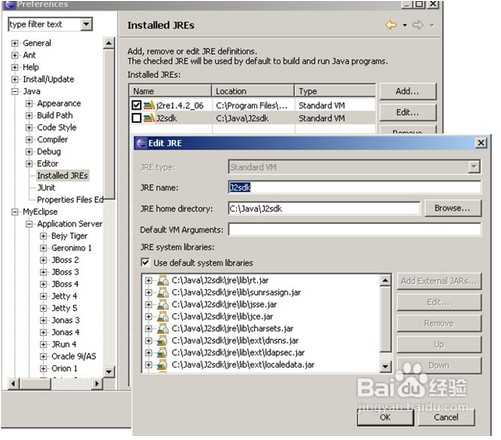The width and height of the screenshot is (501, 440).
Task: Select Debug in the preferences tree
Action: coord(49,152)
